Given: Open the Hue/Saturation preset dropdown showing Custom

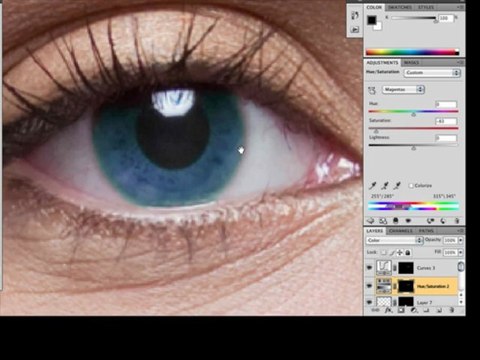Looking at the screenshot, I should pos(432,73).
